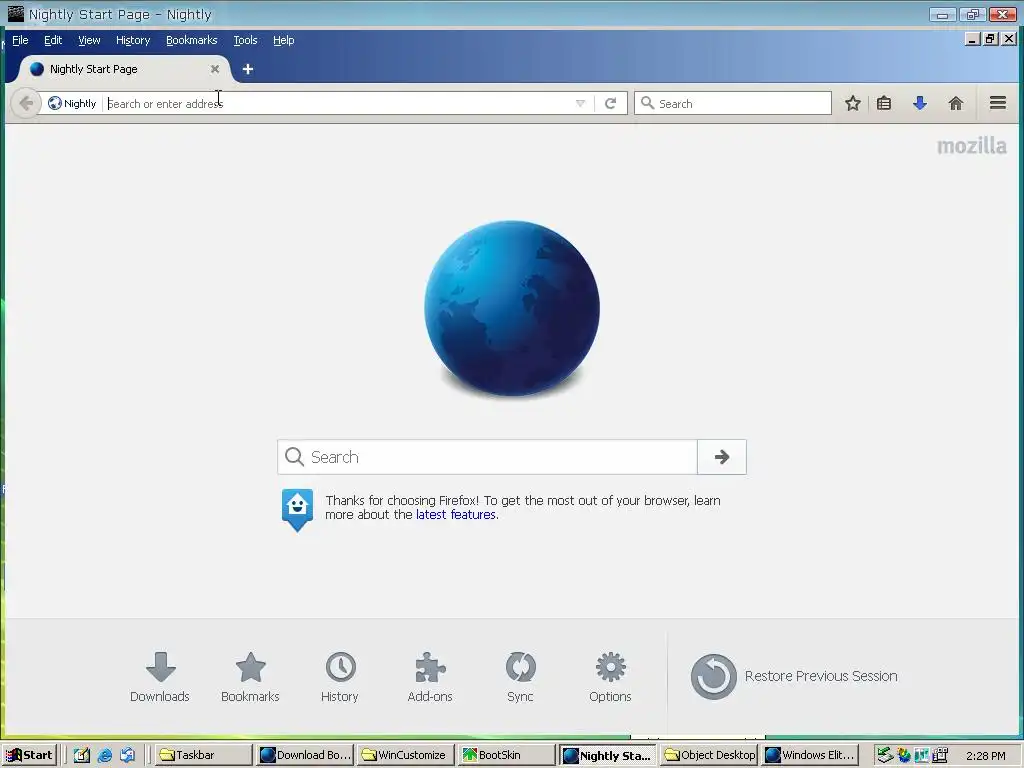Click the Nightly globe logo image
Viewport: 1024px width, 768px height.
[x=512, y=308]
